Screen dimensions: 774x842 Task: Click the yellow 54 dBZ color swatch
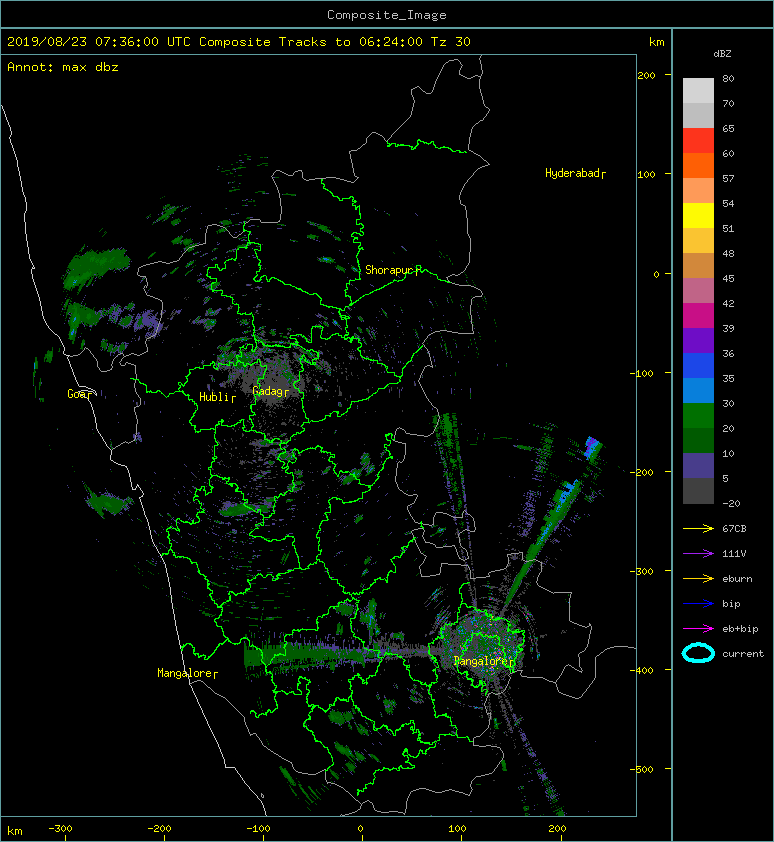tap(698, 215)
